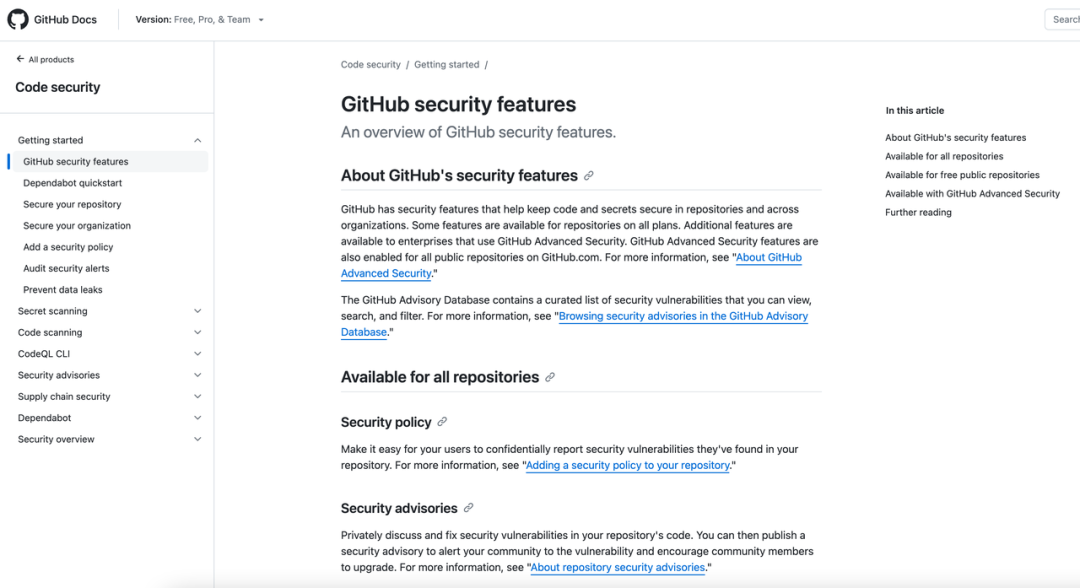Expand the Dependabot sidebar section
This screenshot has height=588, width=1080.
coord(197,418)
